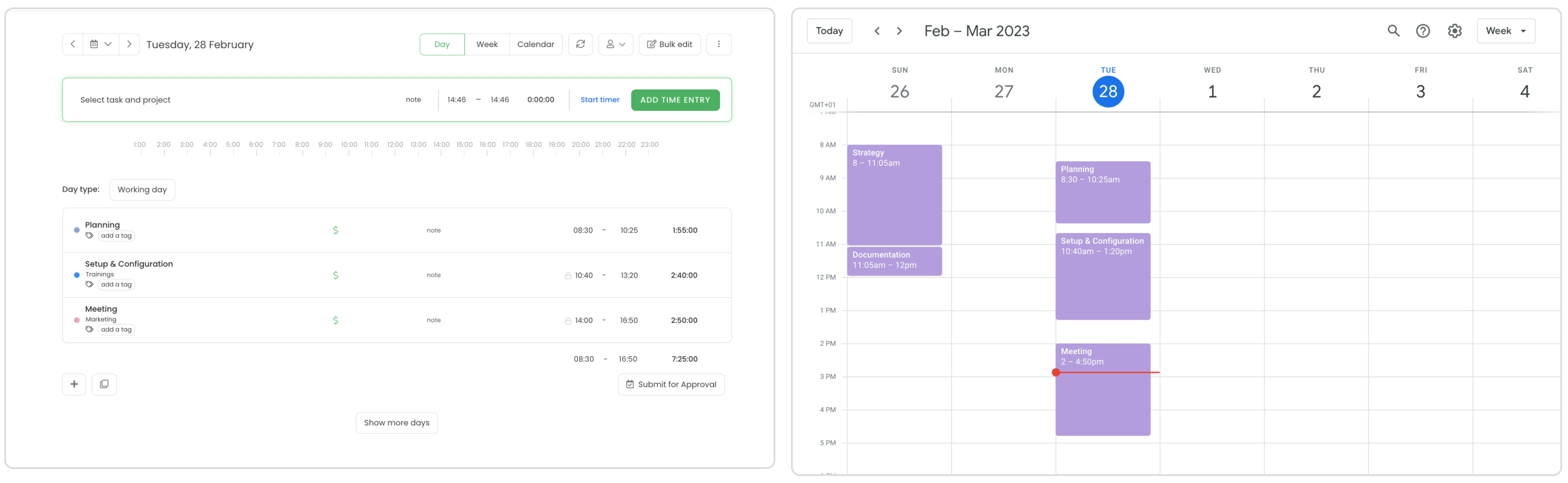
Task: Click the add new entry plus icon
Action: click(74, 384)
